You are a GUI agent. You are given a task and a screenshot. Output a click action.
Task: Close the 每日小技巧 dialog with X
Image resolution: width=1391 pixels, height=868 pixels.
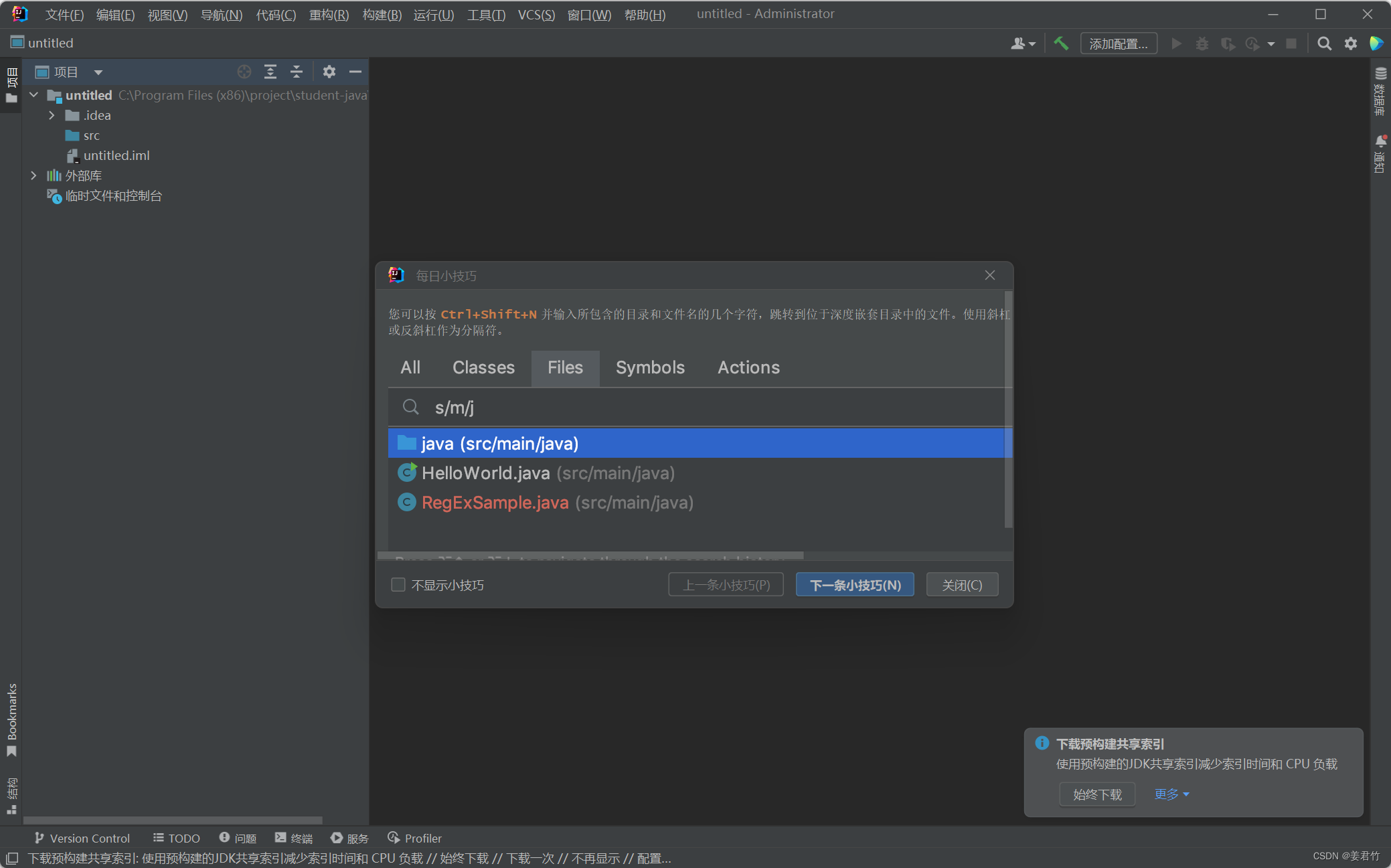[990, 275]
